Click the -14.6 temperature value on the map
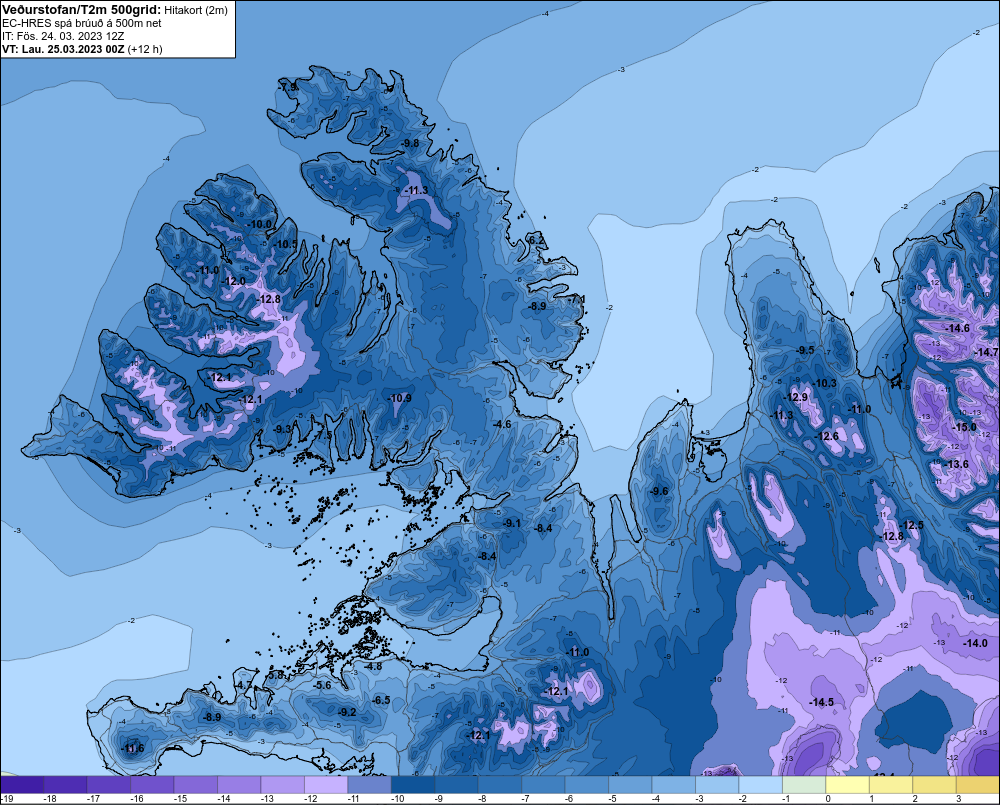This screenshot has width=1000, height=805. coord(958,329)
